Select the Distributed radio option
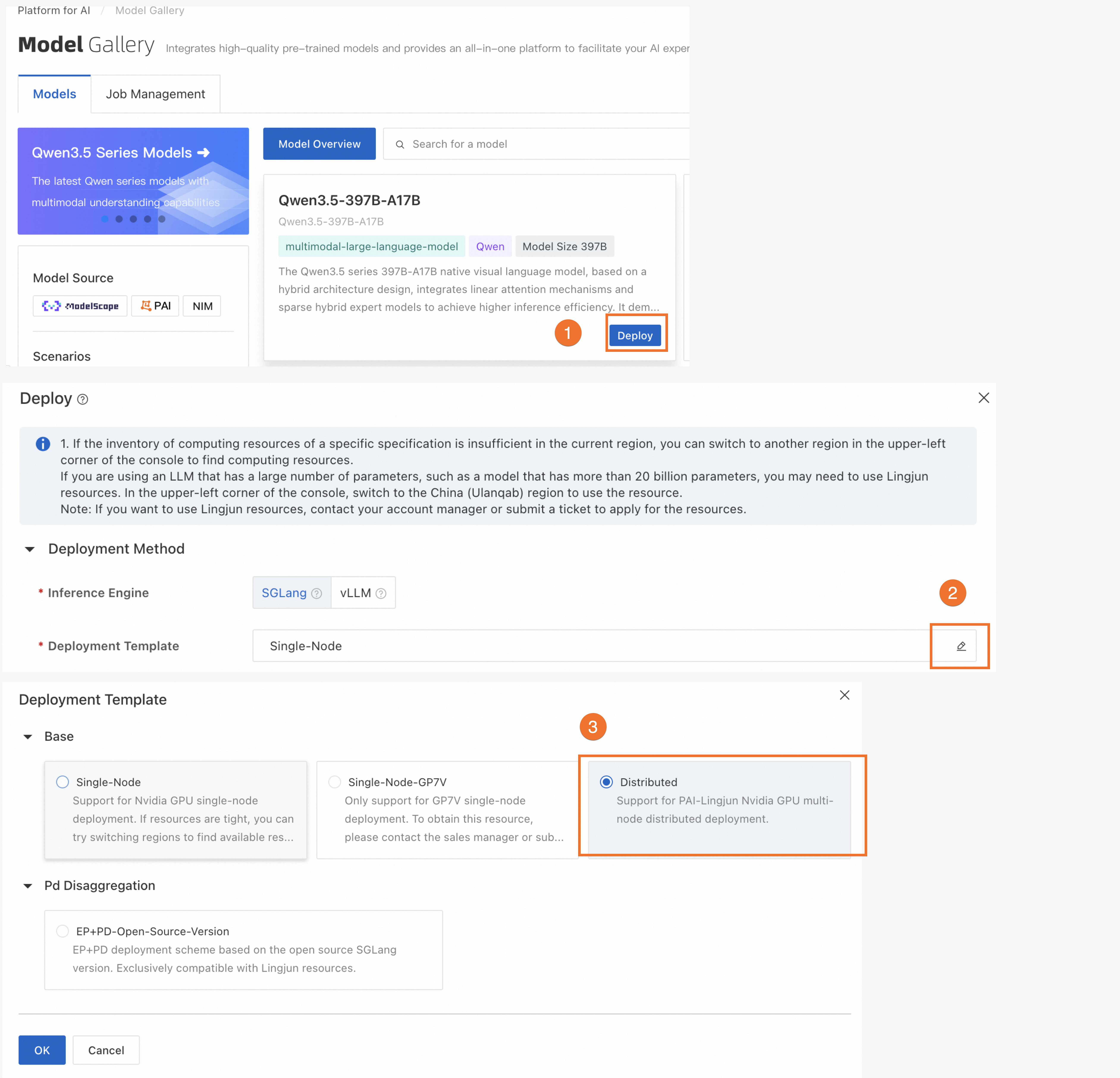Image resolution: width=1120 pixels, height=1078 pixels. click(606, 782)
